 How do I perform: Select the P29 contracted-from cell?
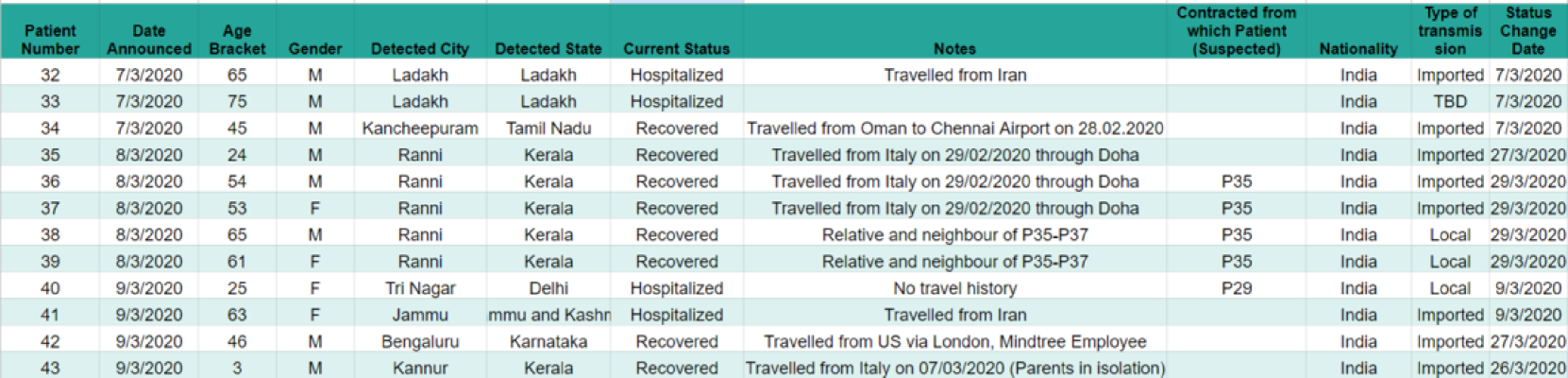pyautogui.click(x=1237, y=288)
